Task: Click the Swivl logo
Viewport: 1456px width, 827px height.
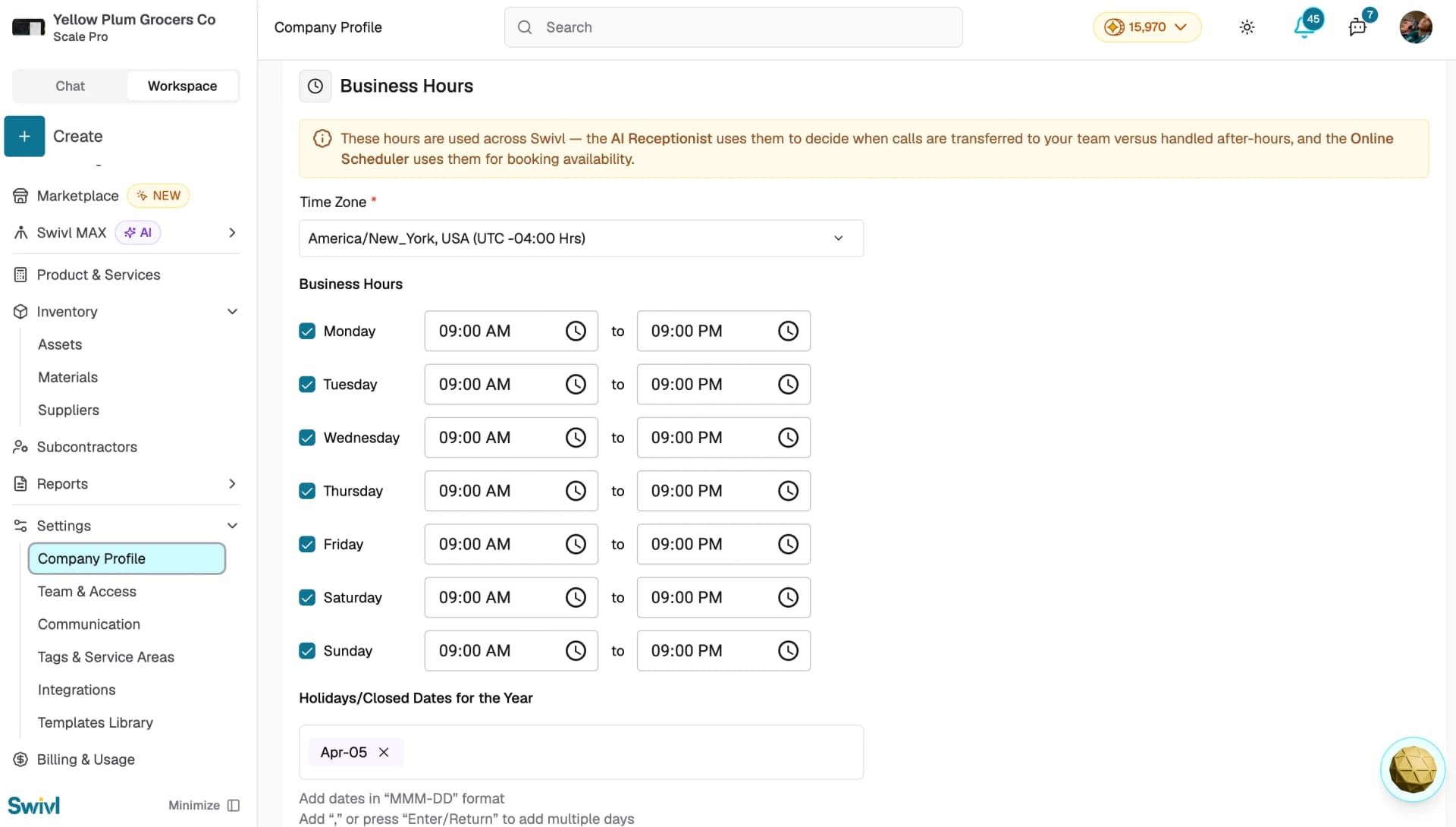Action: (x=34, y=805)
